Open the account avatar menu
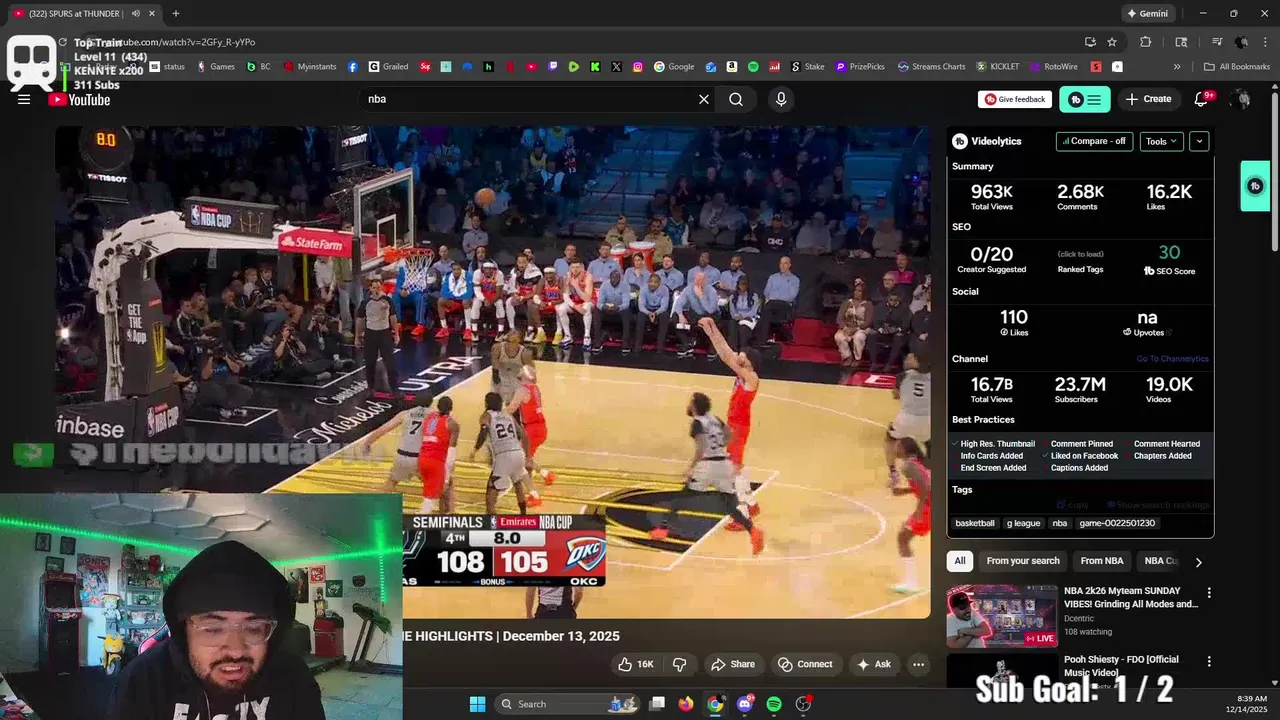This screenshot has height=720, width=1280. (1241, 99)
